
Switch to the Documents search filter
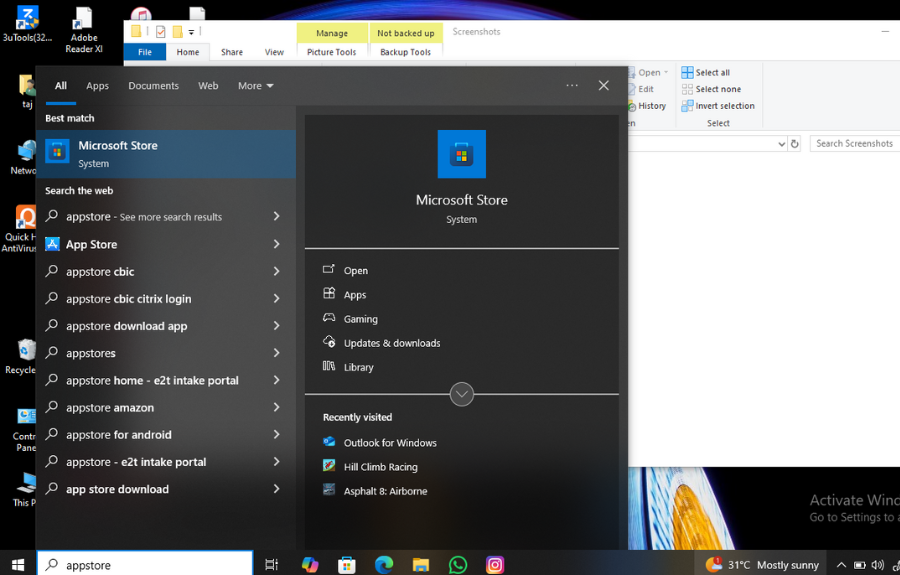tap(153, 86)
